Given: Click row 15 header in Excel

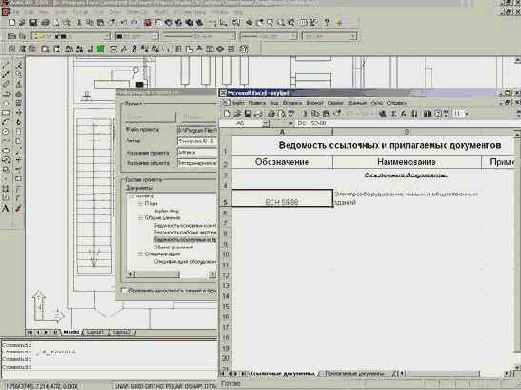Looking at the screenshot, I should click(x=226, y=306).
